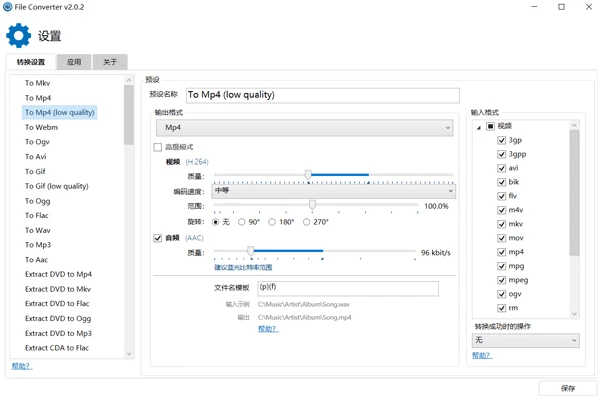Select the To Ogv preset

click(37, 142)
